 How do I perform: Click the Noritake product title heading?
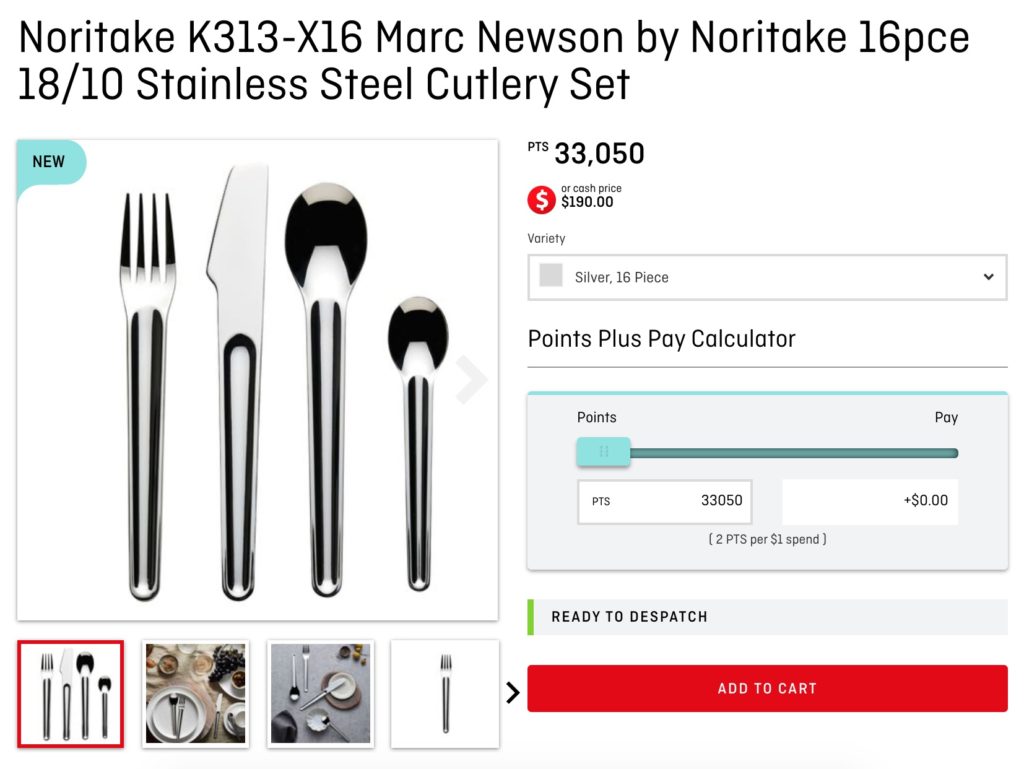(x=494, y=62)
